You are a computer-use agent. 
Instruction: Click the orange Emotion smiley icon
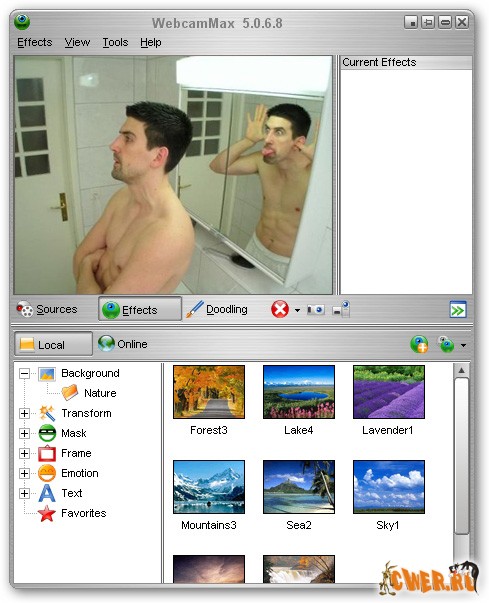(47, 473)
